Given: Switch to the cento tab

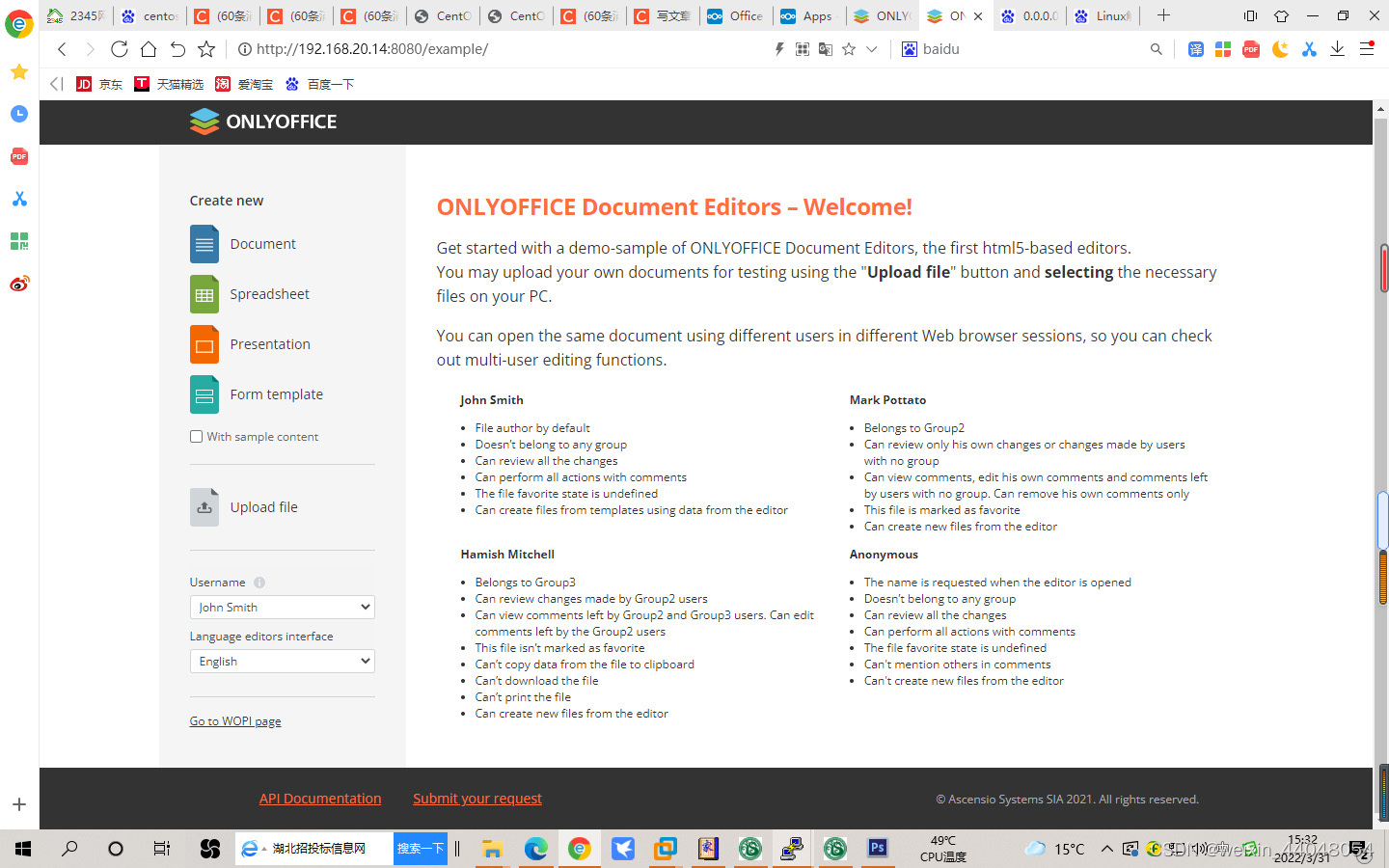Looking at the screenshot, I should (150, 15).
